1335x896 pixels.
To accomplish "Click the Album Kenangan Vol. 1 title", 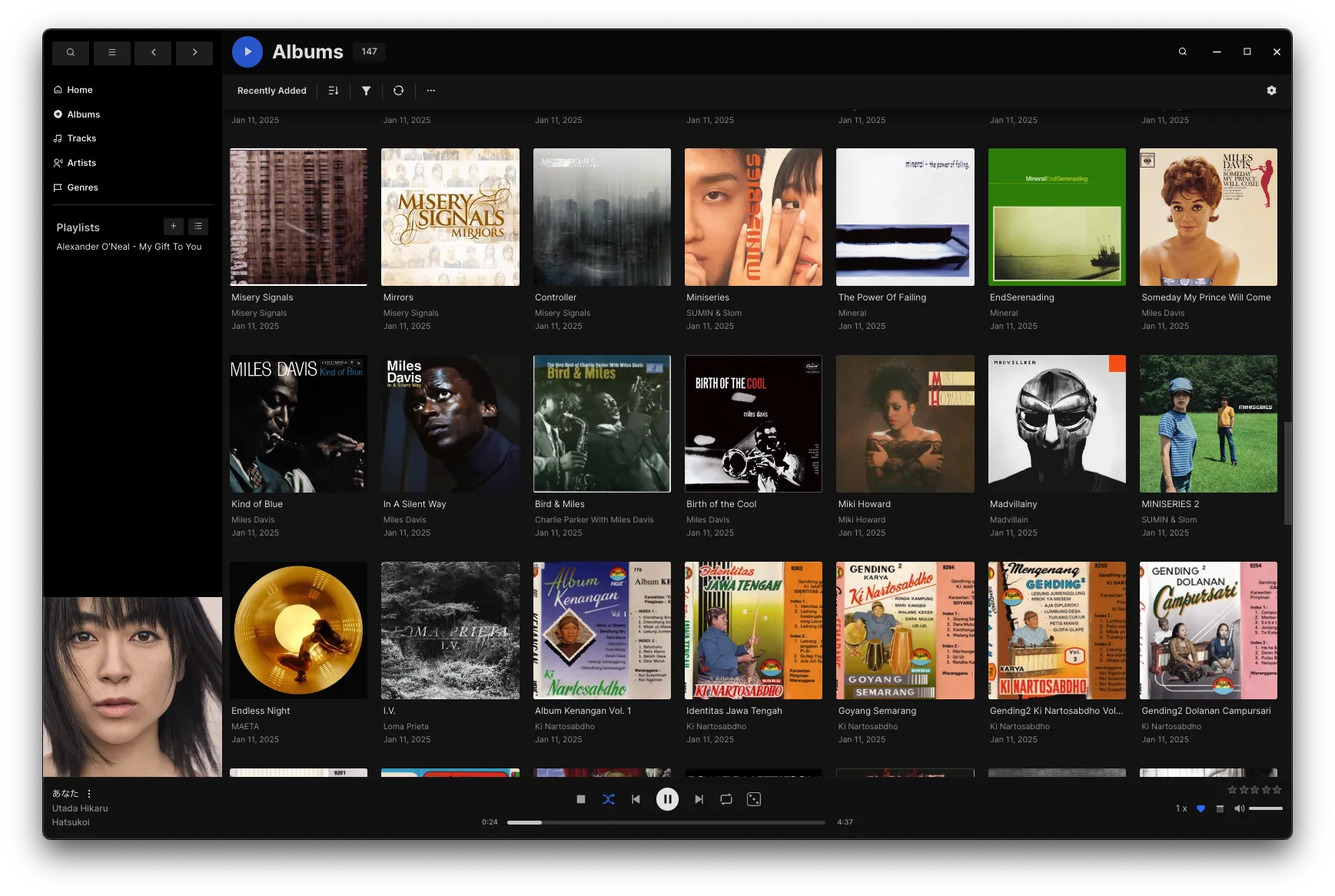I will point(583,711).
